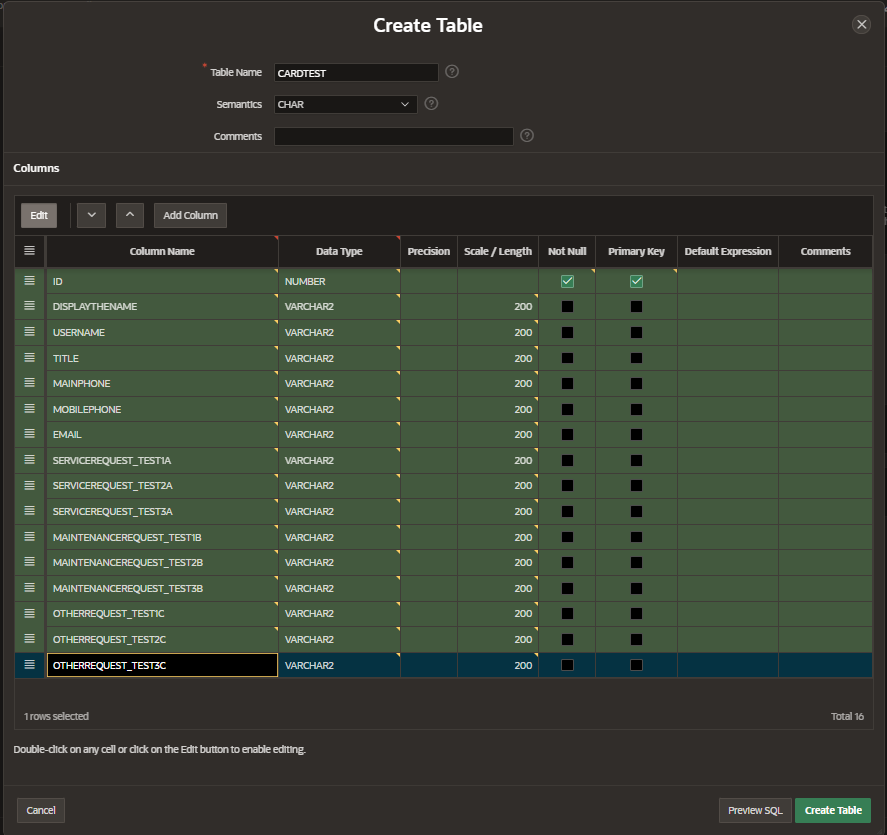Click the Data Type column header
The height and width of the screenshot is (835, 887).
click(x=339, y=251)
